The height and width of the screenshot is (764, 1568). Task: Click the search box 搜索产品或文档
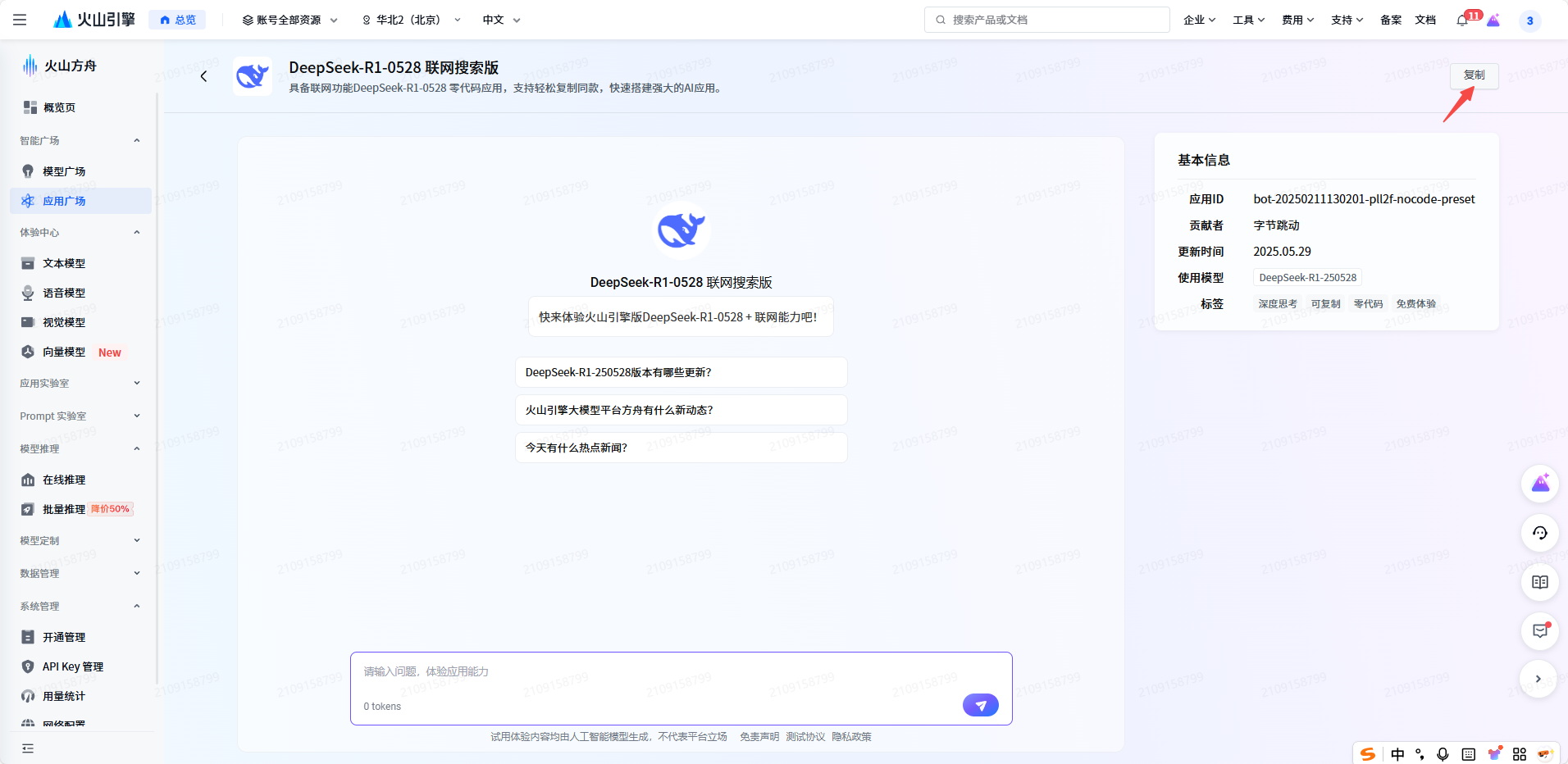1047,20
